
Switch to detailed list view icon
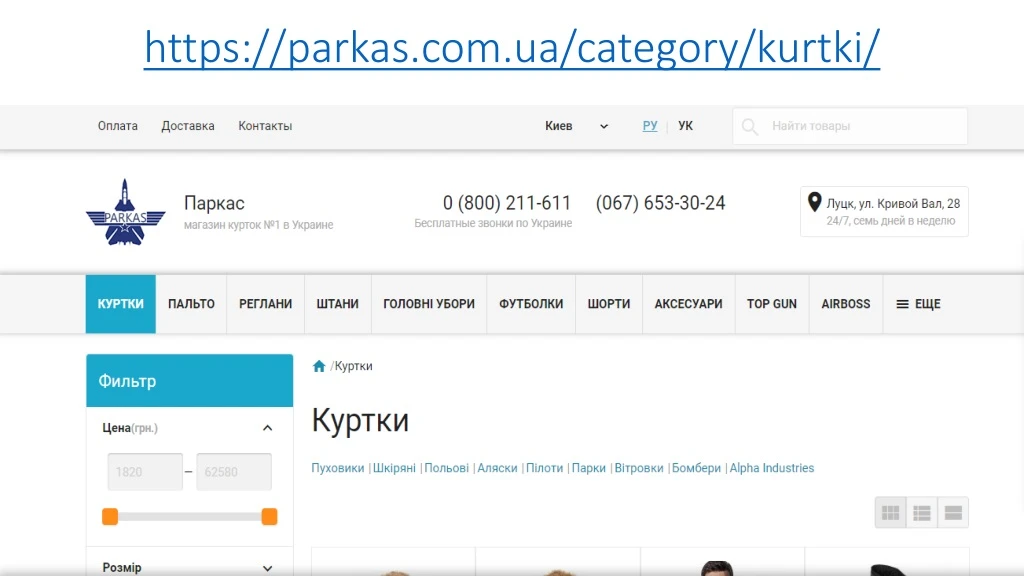(921, 513)
